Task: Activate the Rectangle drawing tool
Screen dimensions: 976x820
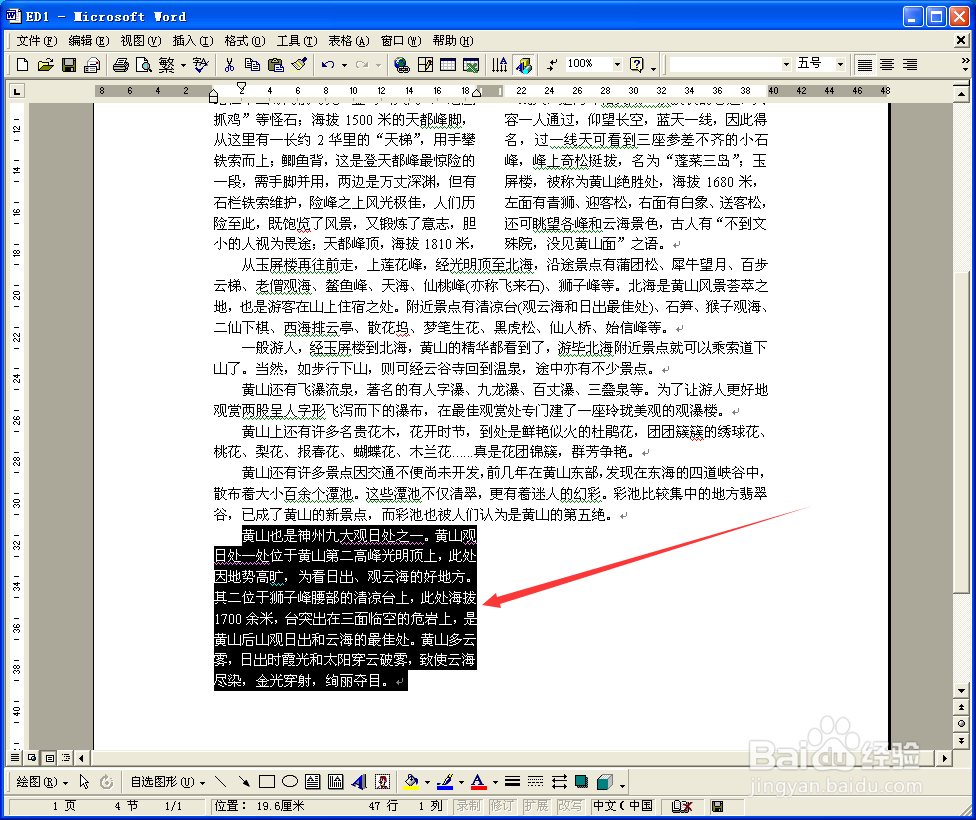Action: (x=267, y=781)
